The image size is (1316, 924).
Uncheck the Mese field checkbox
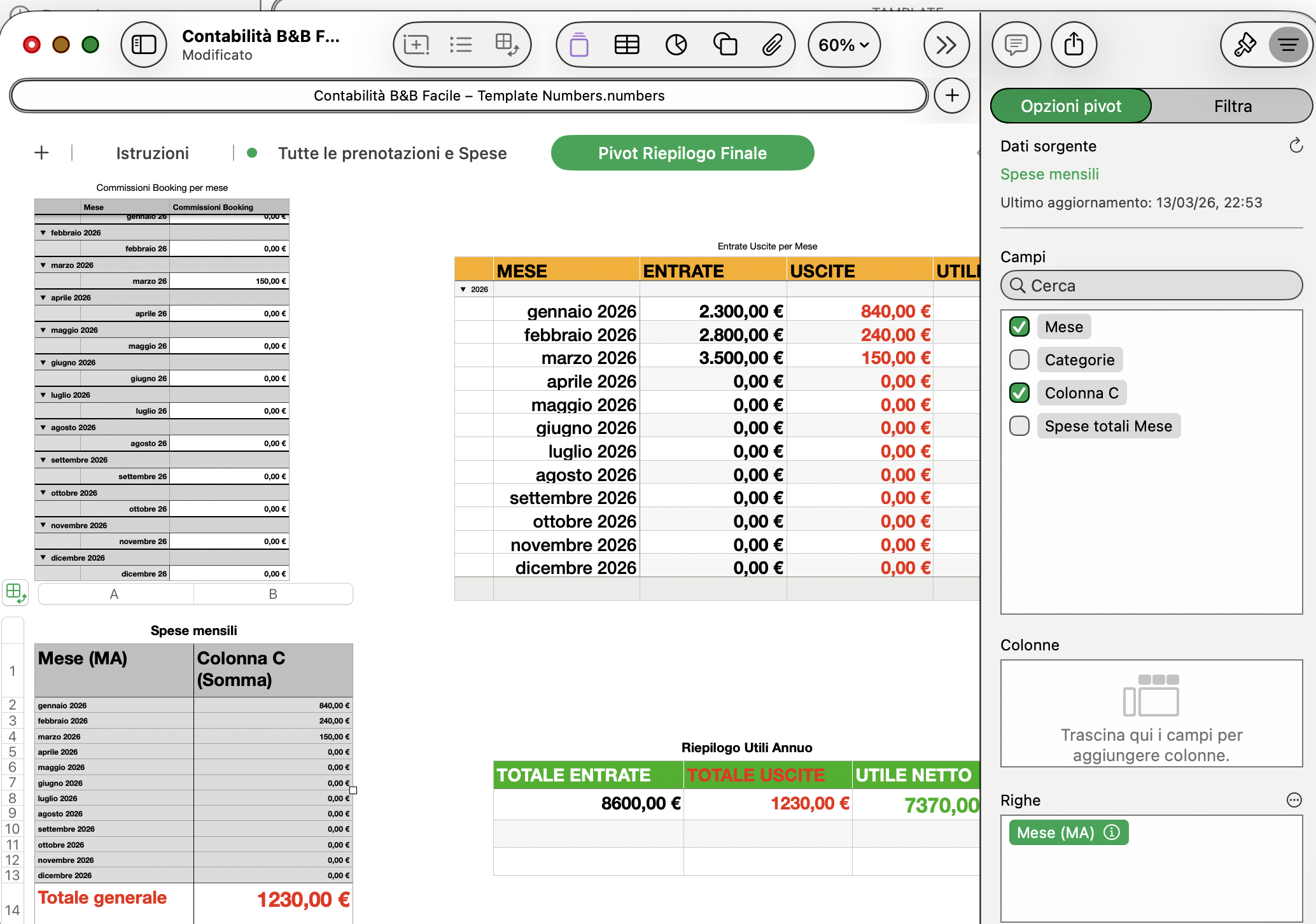point(1019,327)
